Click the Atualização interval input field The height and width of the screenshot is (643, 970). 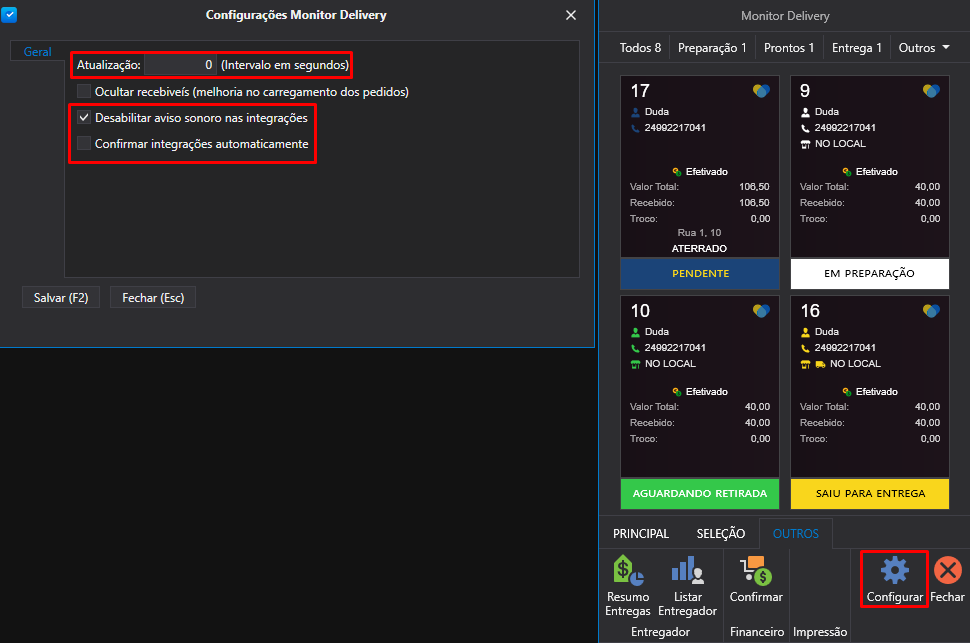180,65
